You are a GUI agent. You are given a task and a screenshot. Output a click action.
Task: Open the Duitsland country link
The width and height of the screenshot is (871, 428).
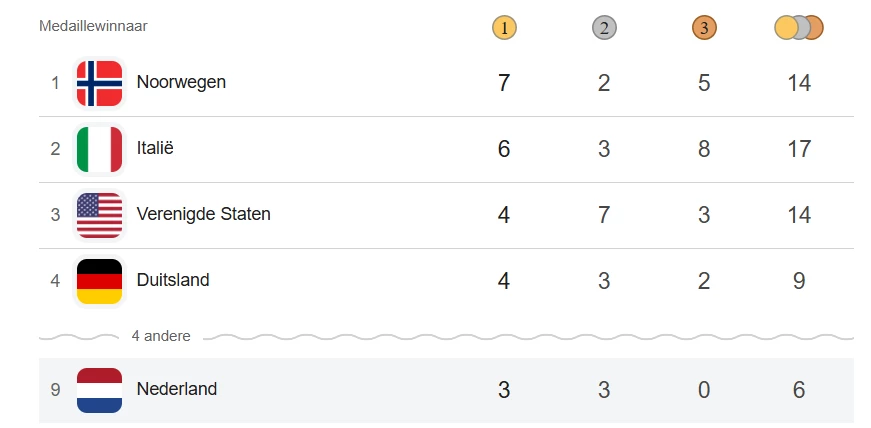click(x=173, y=280)
